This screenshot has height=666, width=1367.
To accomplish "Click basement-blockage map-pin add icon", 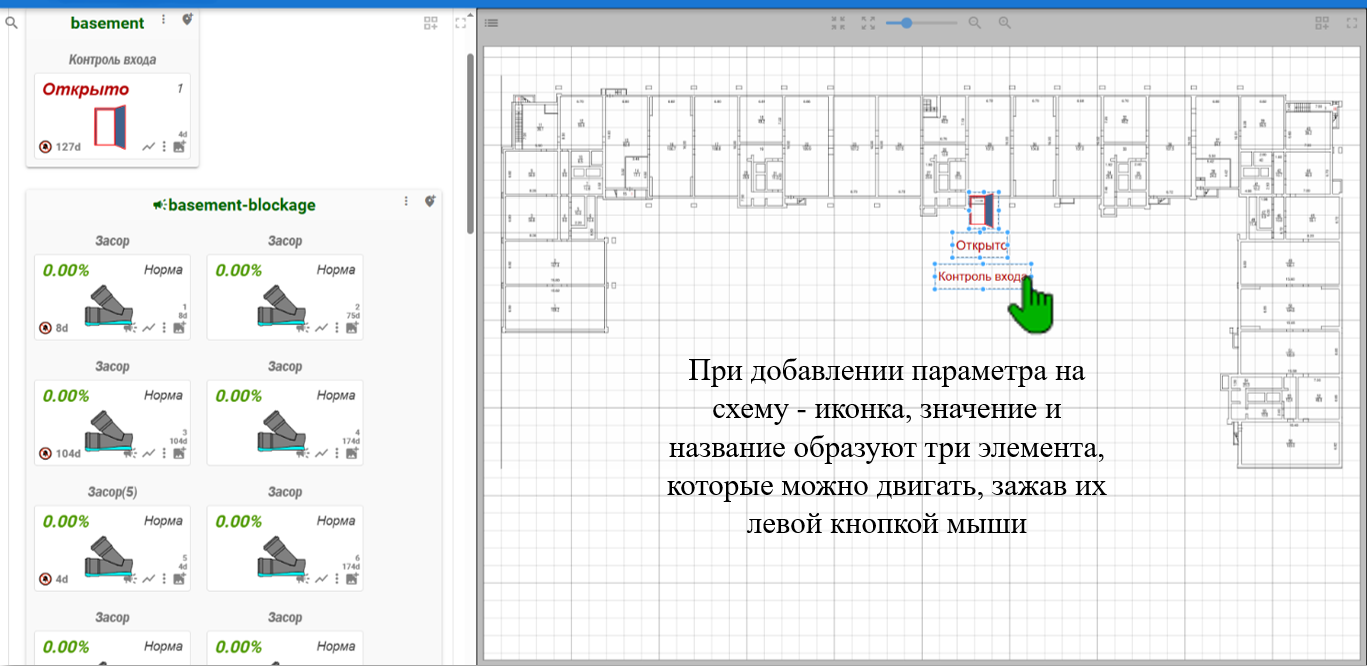I will (430, 201).
